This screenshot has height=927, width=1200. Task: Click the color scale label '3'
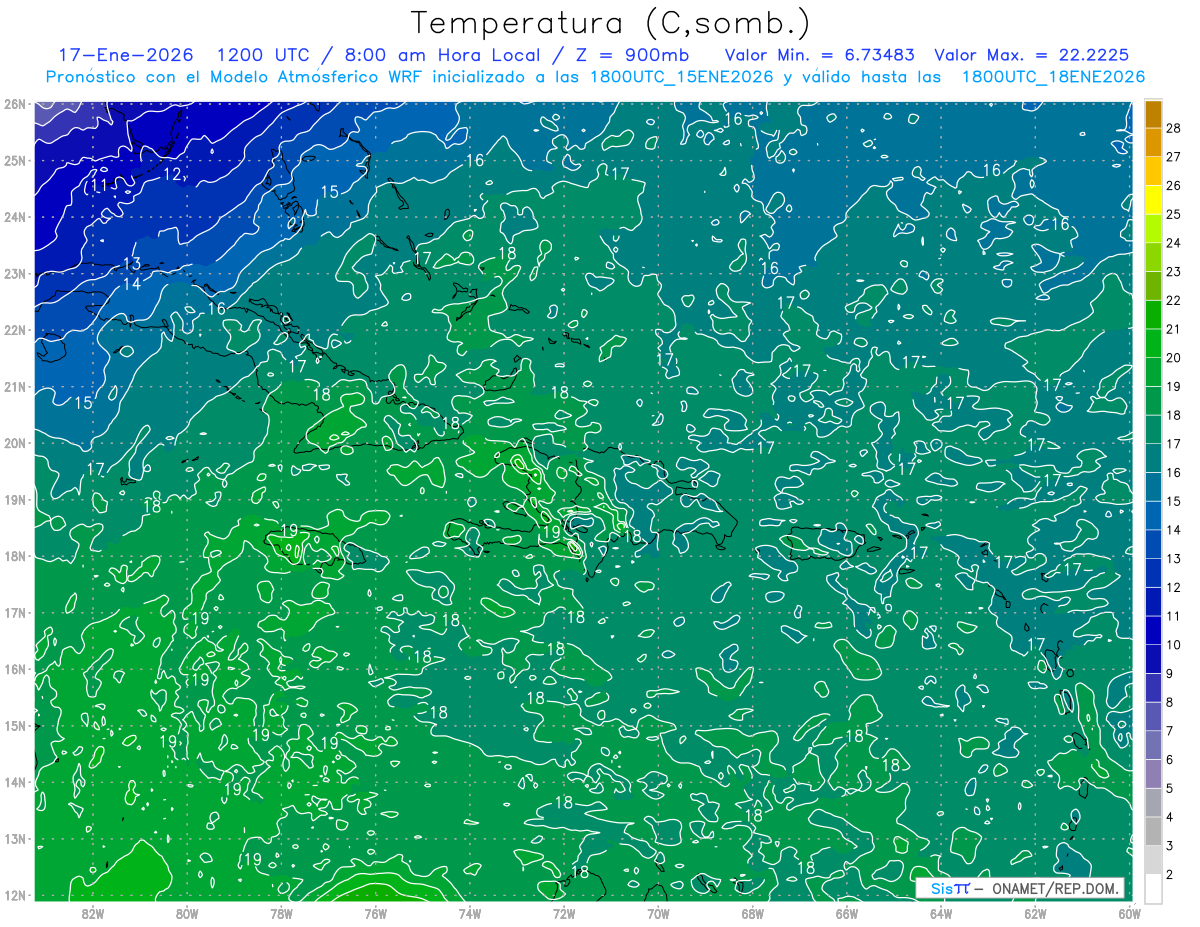[x=1170, y=845]
